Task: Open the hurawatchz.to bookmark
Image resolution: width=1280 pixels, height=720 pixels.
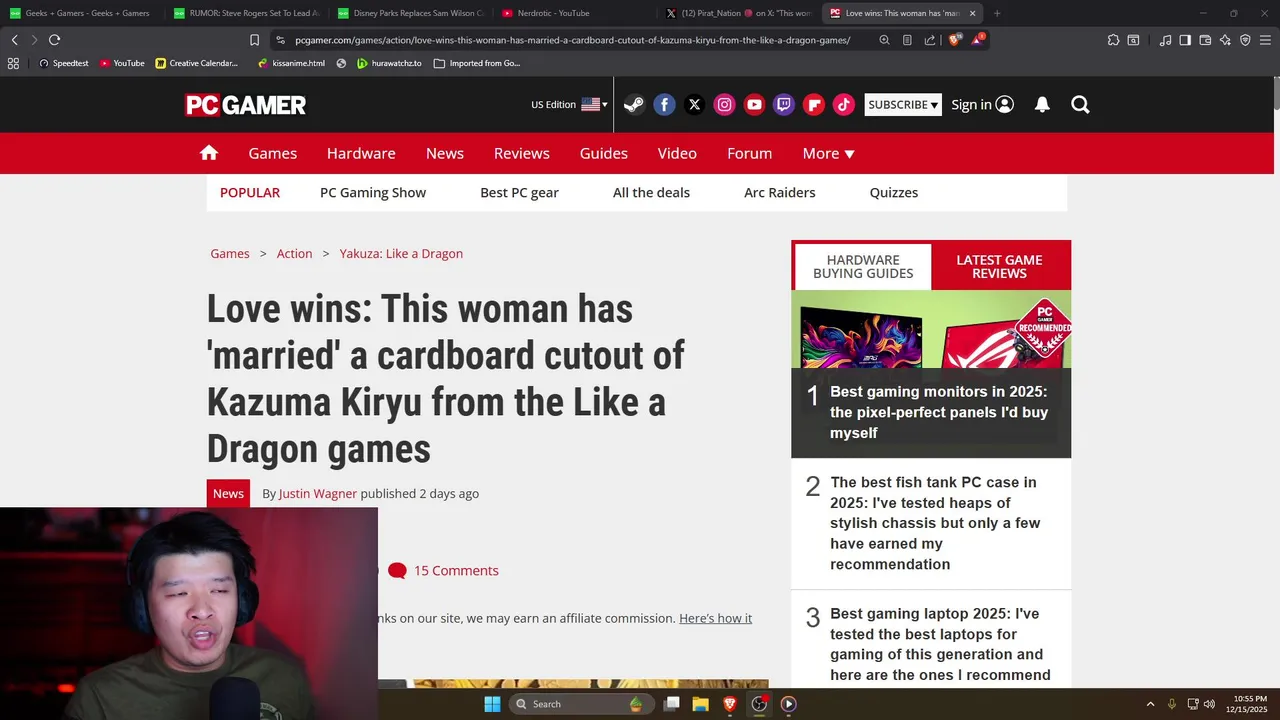Action: click(389, 63)
